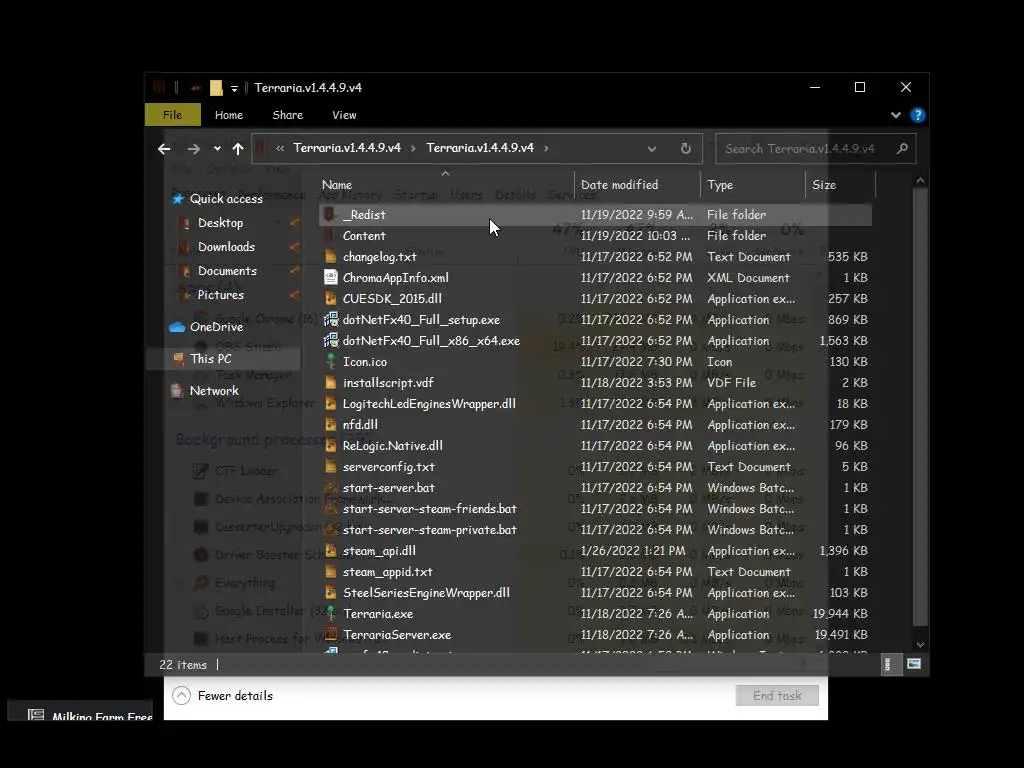Select Pictures in navigation pane

221,295
